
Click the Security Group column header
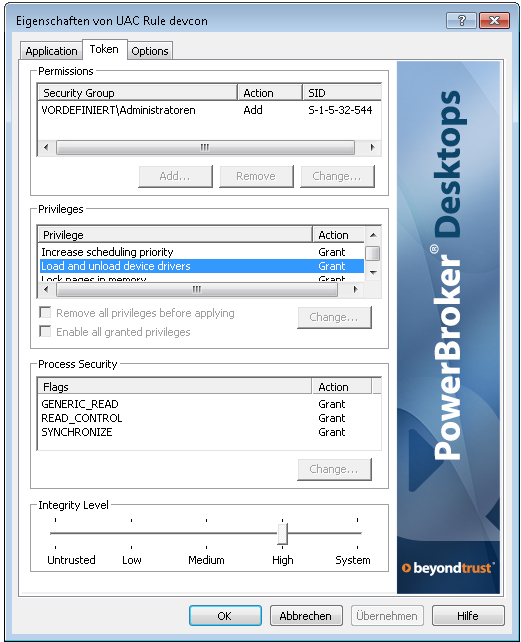[138, 93]
